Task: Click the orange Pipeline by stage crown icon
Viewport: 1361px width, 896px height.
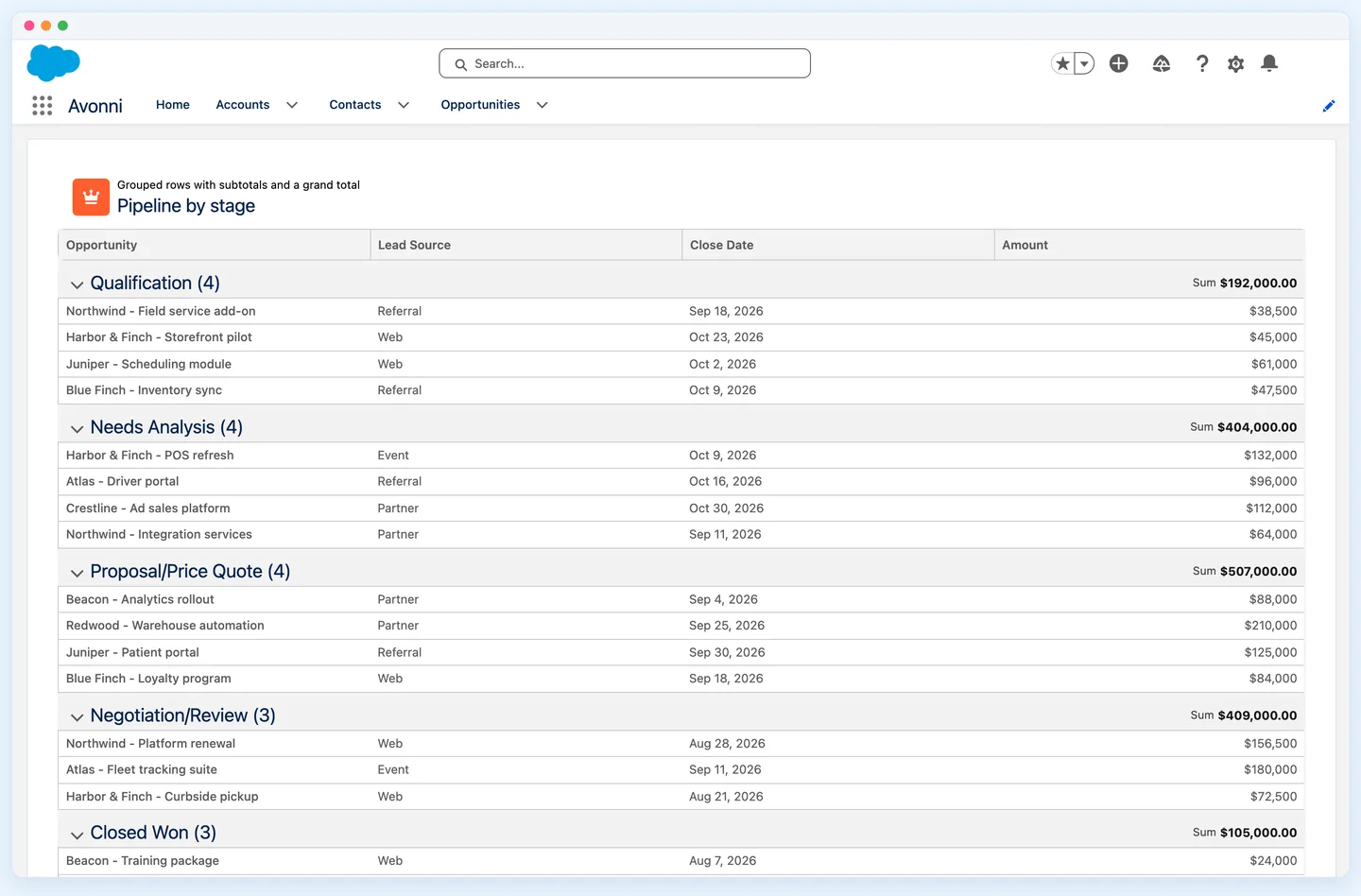Action: [91, 197]
